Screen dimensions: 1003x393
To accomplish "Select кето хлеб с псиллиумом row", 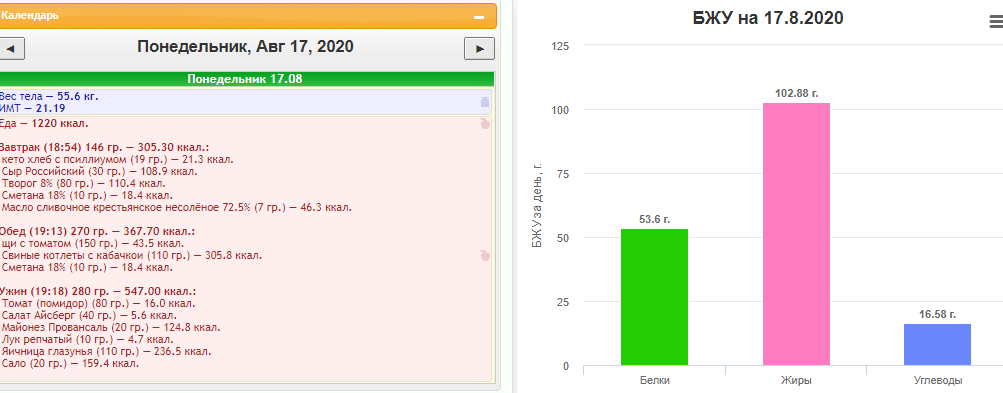I will pyautogui.click(x=118, y=159).
